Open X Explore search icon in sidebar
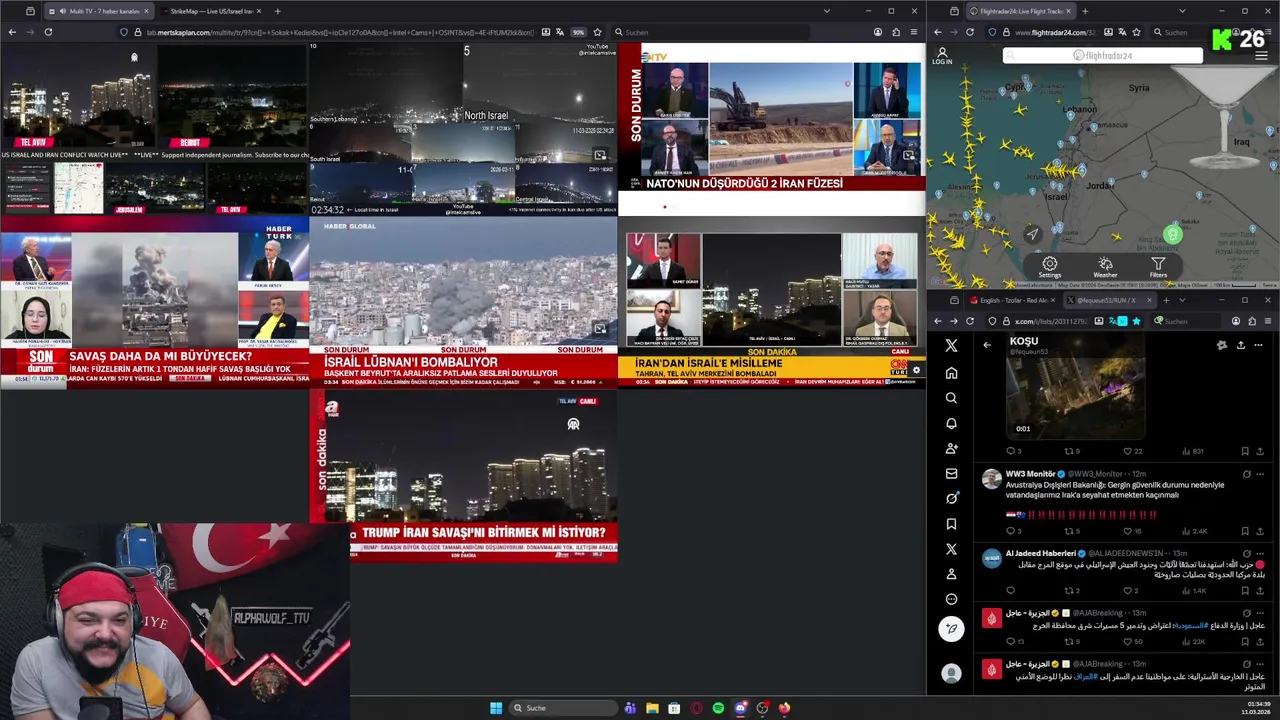Screen dimensions: 1280x720 (x=951, y=398)
